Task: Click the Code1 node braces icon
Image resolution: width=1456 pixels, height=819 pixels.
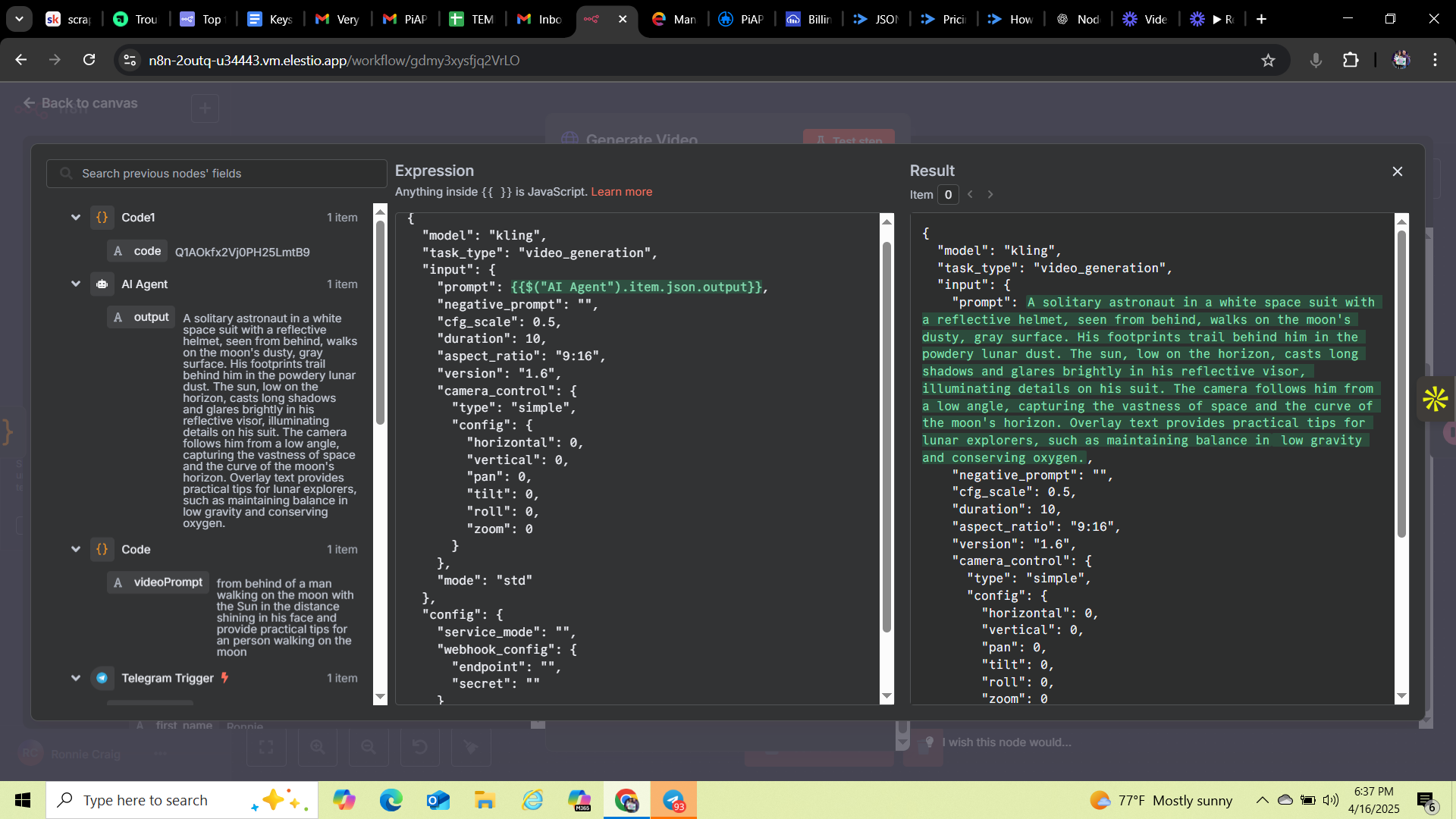Action: point(102,218)
